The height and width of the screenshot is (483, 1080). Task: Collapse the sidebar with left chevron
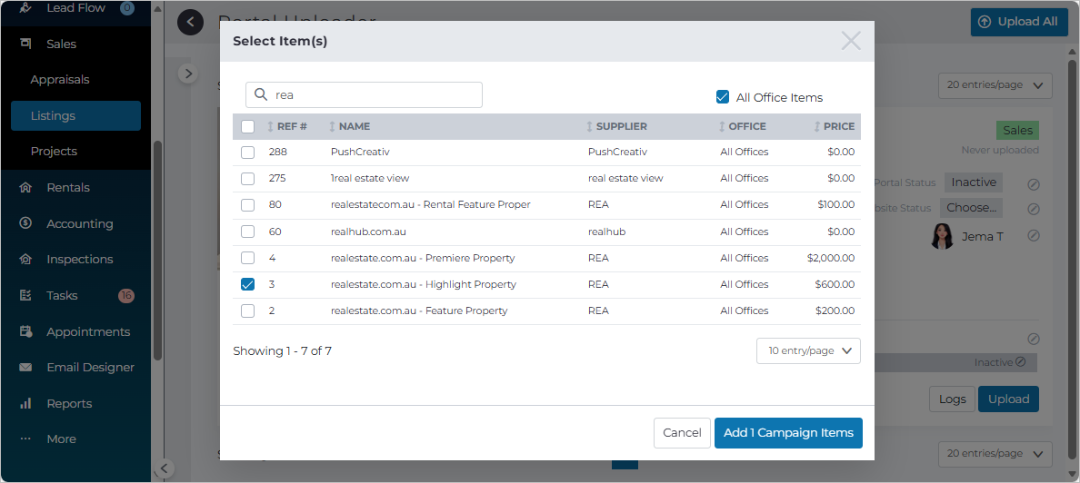click(x=163, y=469)
